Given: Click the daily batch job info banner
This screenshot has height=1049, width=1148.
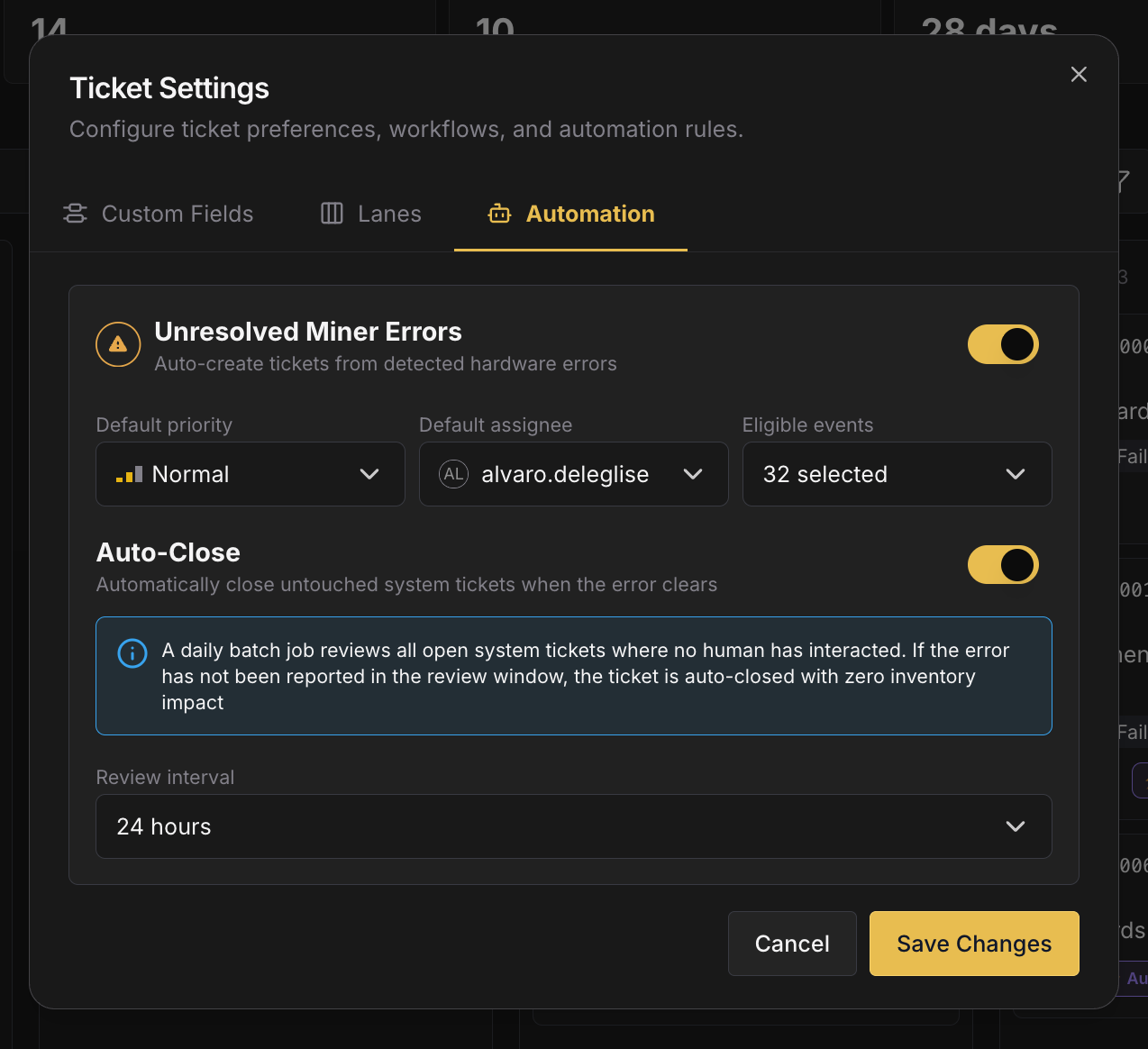Looking at the screenshot, I should point(574,676).
